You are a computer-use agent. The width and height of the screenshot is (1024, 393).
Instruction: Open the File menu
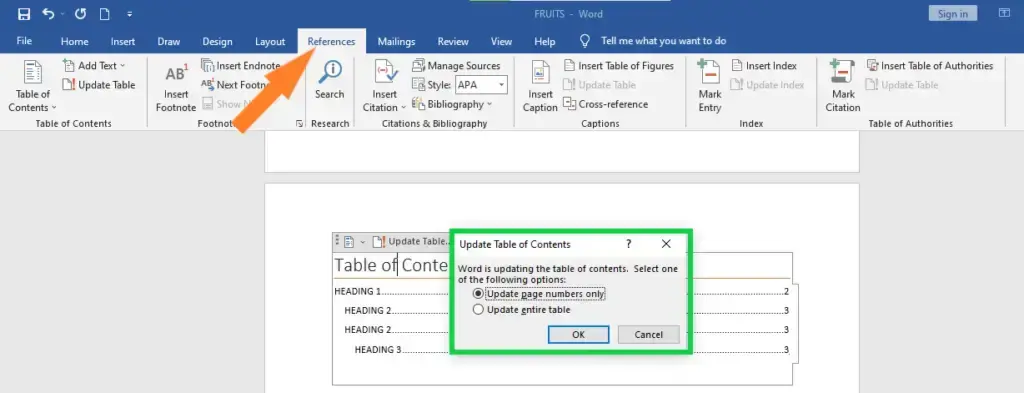(24, 41)
